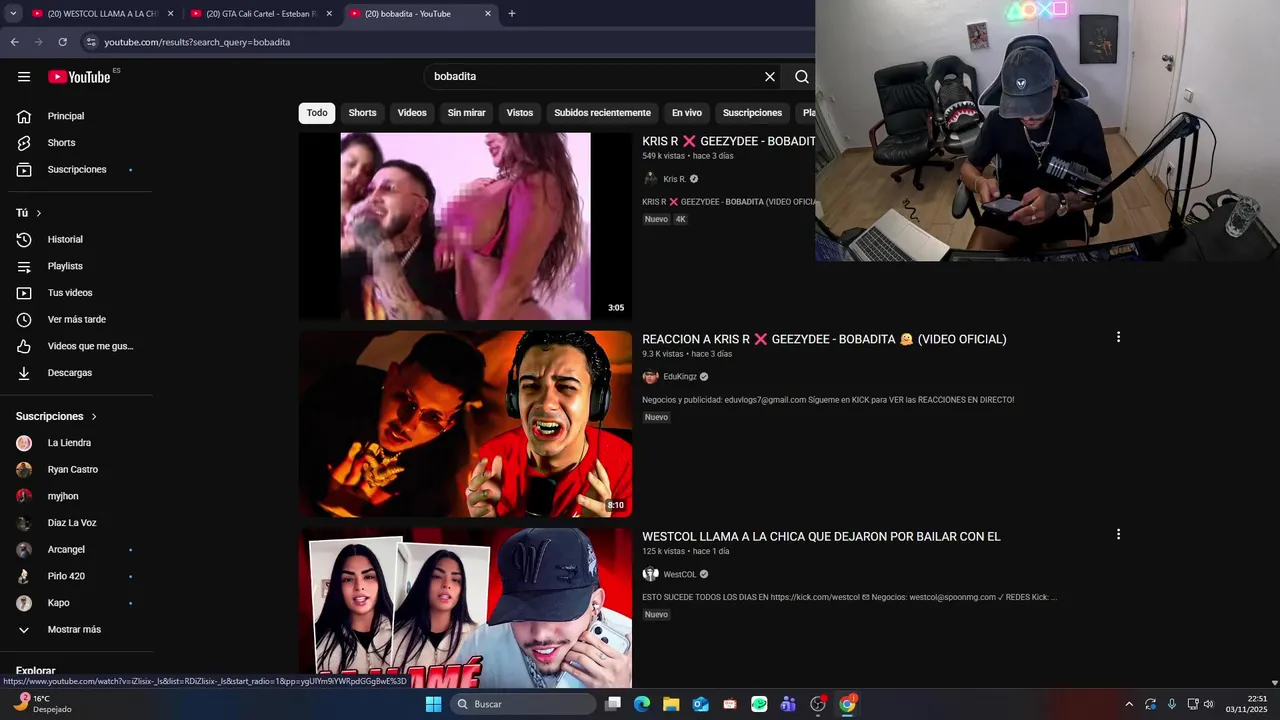The image size is (1280, 720).
Task: Select the Suscripciones filter chip
Action: [752, 113]
